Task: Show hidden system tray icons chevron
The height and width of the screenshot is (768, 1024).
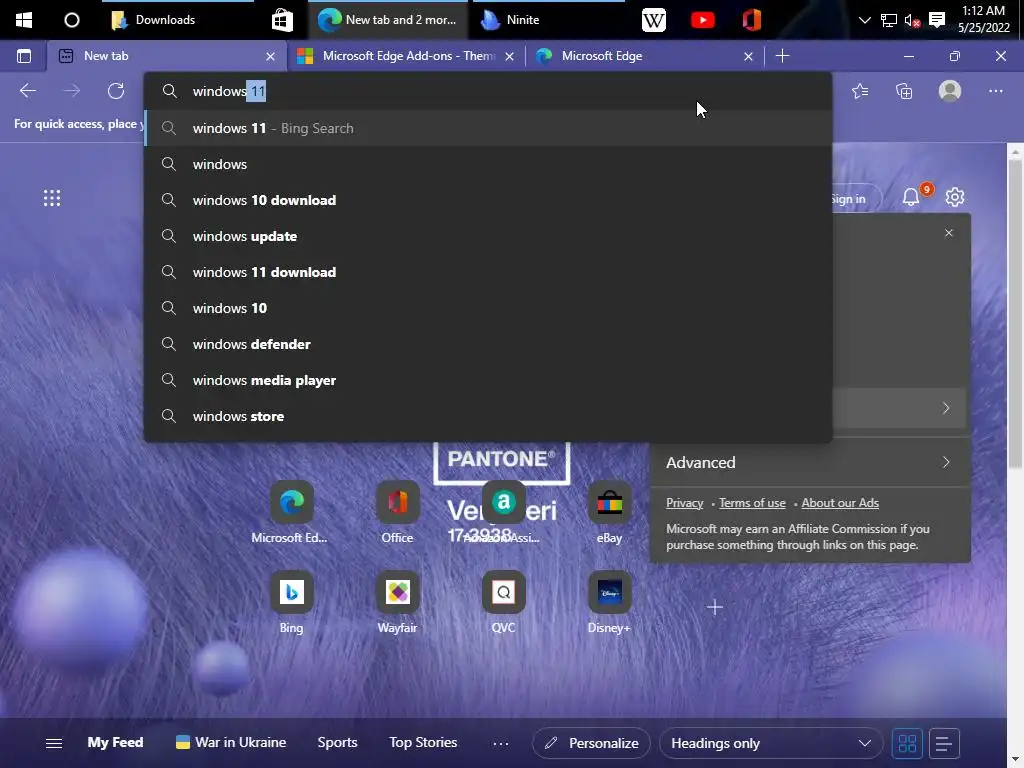Action: 865,20
